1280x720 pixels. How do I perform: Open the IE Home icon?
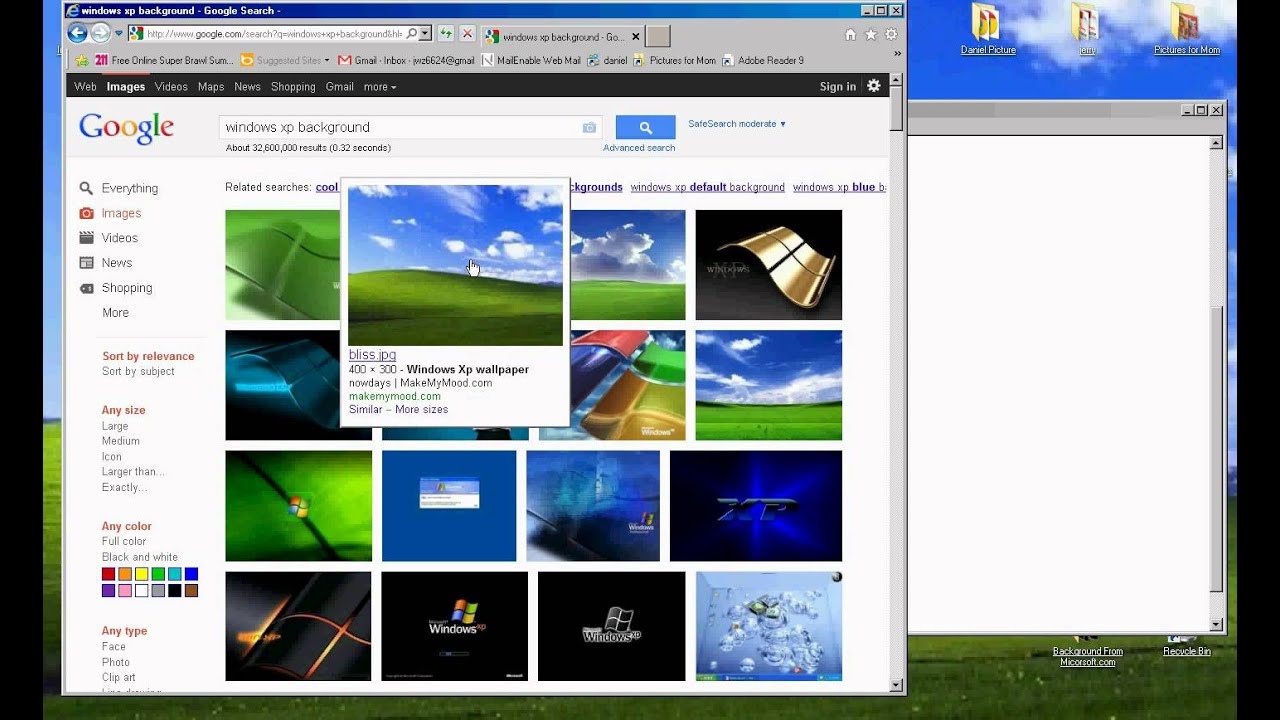click(850, 34)
